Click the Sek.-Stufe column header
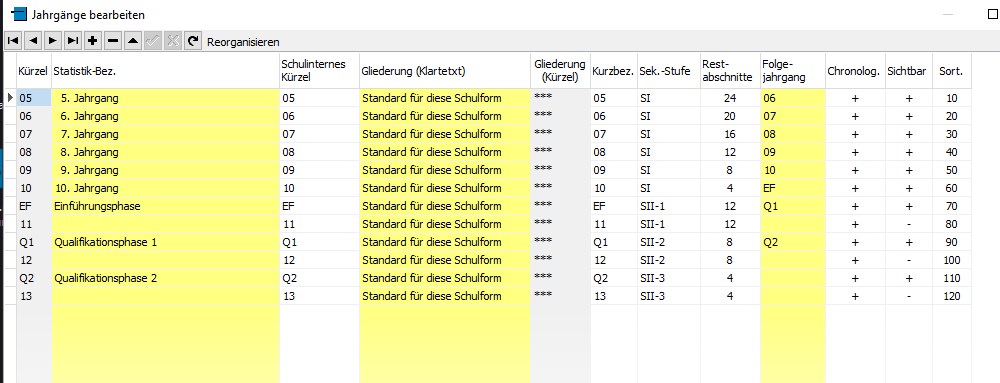This screenshot has height=383, width=1000. (668, 71)
